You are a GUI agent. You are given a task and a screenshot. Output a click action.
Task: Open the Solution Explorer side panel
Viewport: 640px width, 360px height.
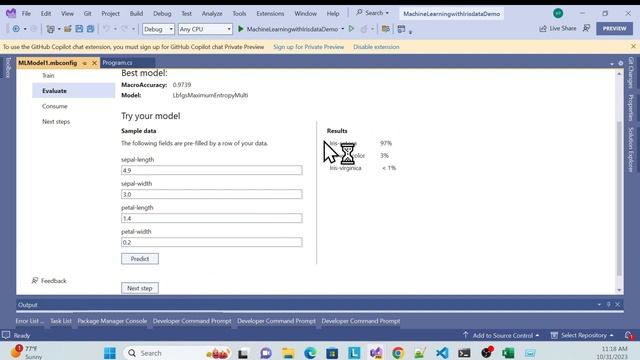point(631,149)
